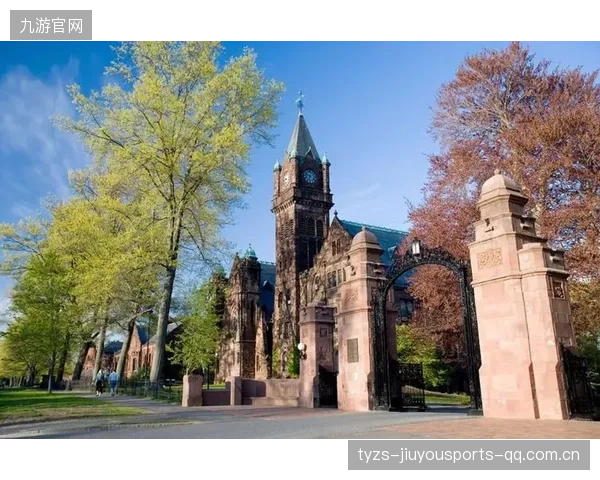Click the 九游官网 label
600x480 pixels.
pyautogui.click(x=51, y=25)
